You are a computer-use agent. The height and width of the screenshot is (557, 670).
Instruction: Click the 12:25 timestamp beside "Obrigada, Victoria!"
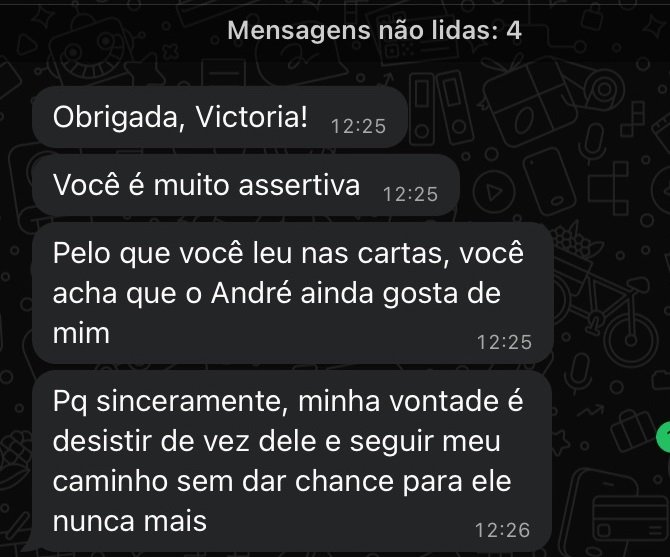point(359,126)
